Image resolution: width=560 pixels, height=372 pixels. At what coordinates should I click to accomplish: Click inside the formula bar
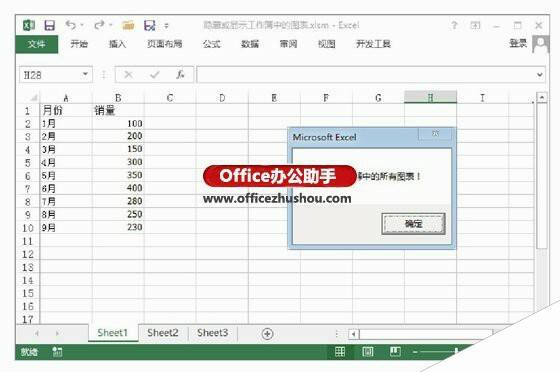coord(365,75)
